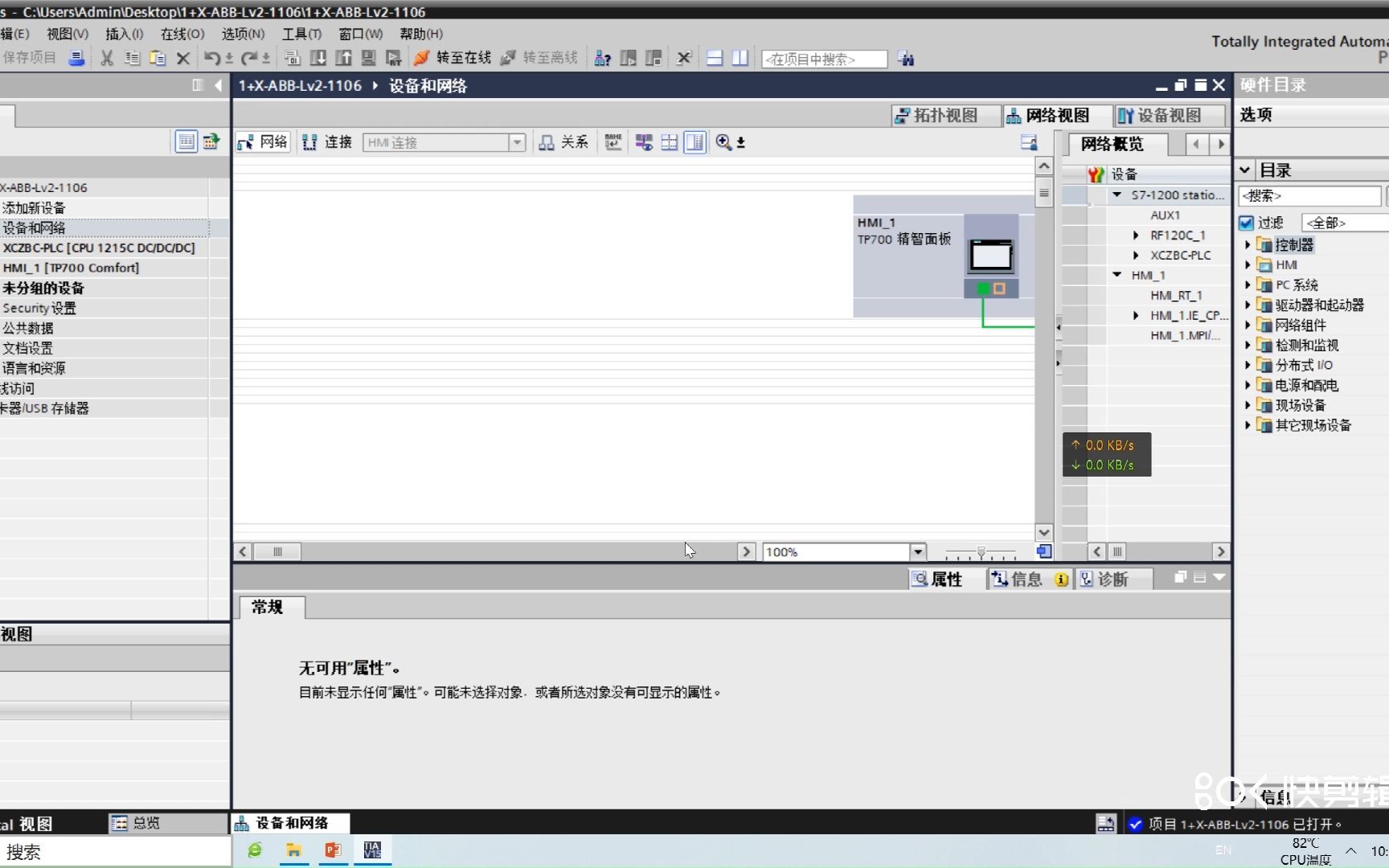Open the HMI连接 connection type dropdown
The image size is (1389, 868).
517,142
